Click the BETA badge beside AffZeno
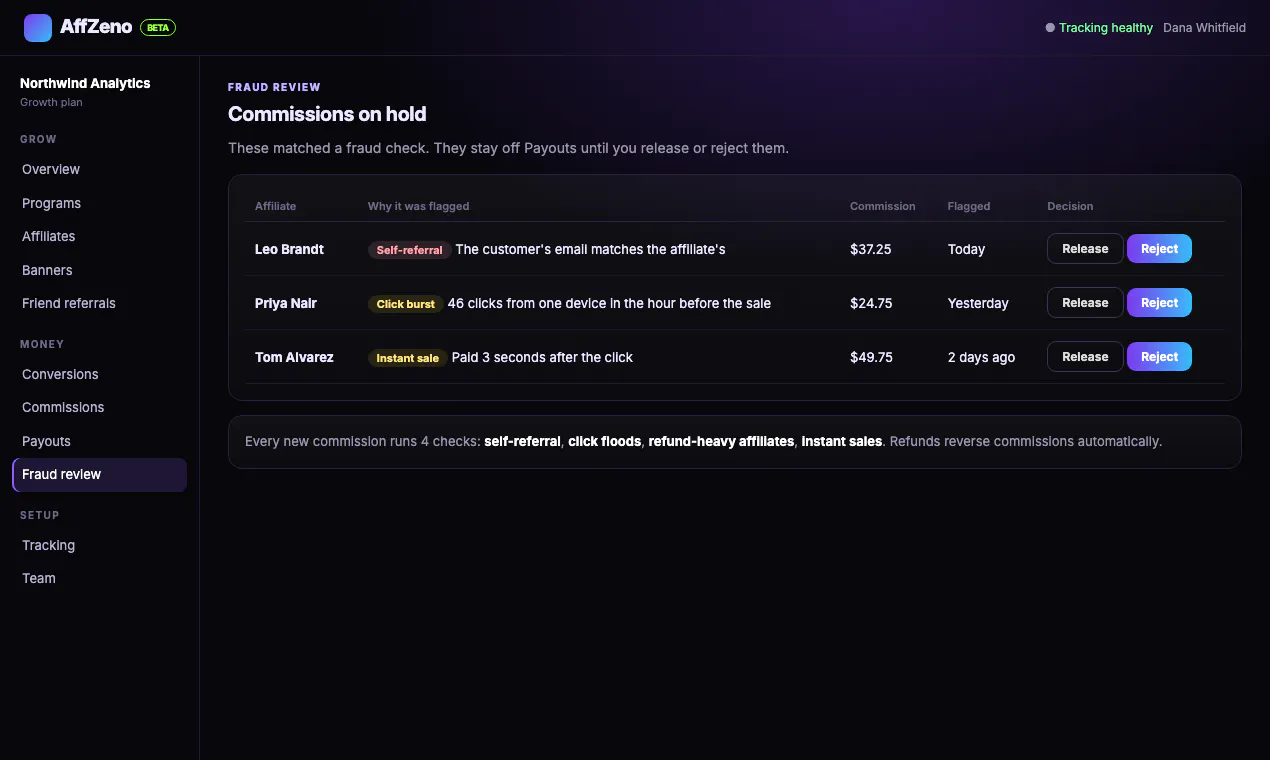The image size is (1270, 760). (x=158, y=28)
